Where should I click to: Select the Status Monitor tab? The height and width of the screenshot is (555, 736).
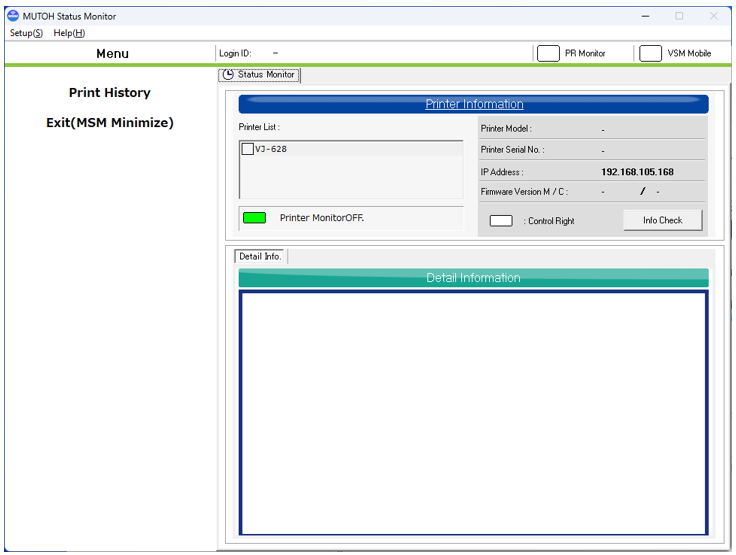pos(260,75)
